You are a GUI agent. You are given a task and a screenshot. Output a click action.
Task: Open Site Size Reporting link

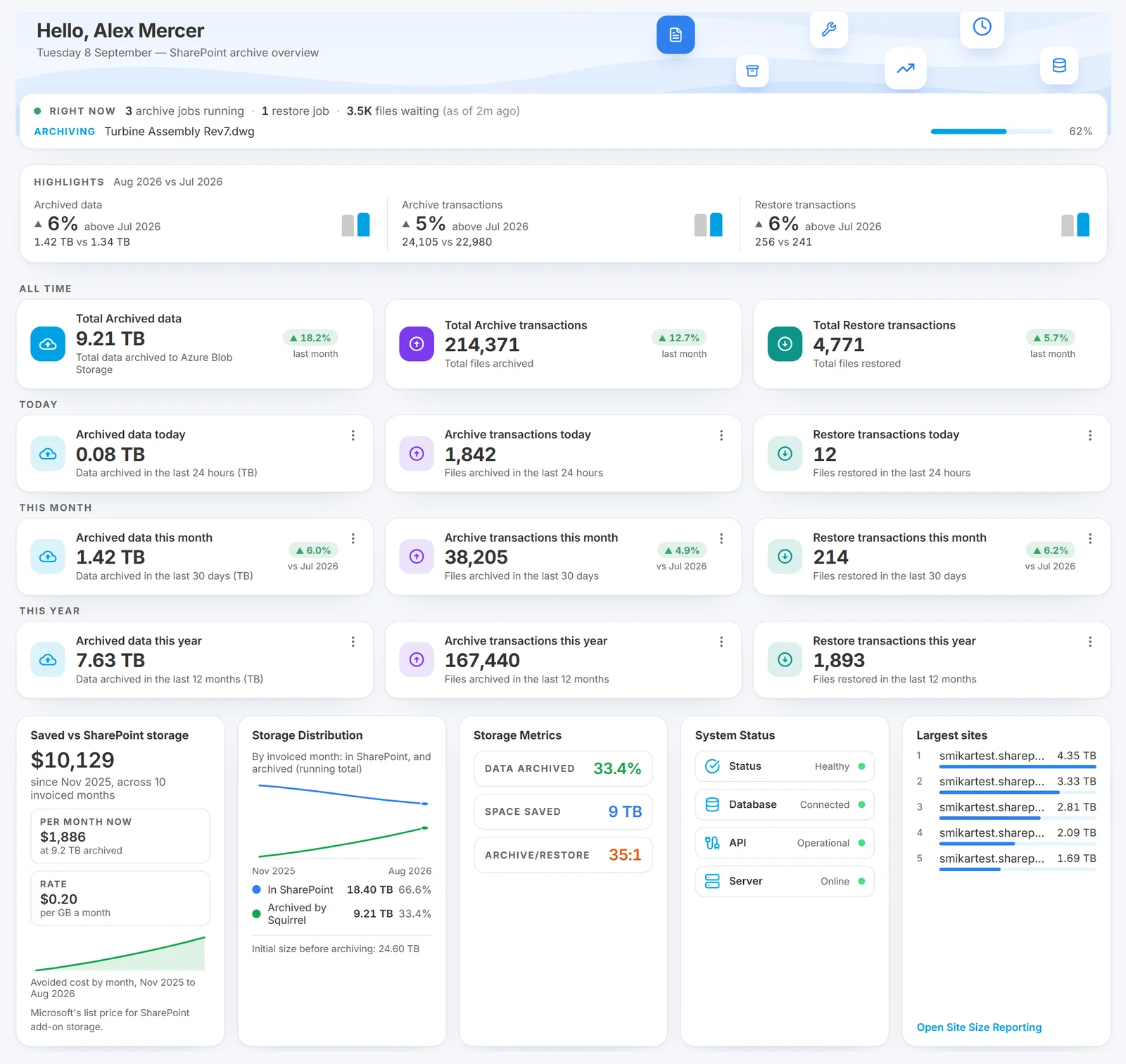979,1027
